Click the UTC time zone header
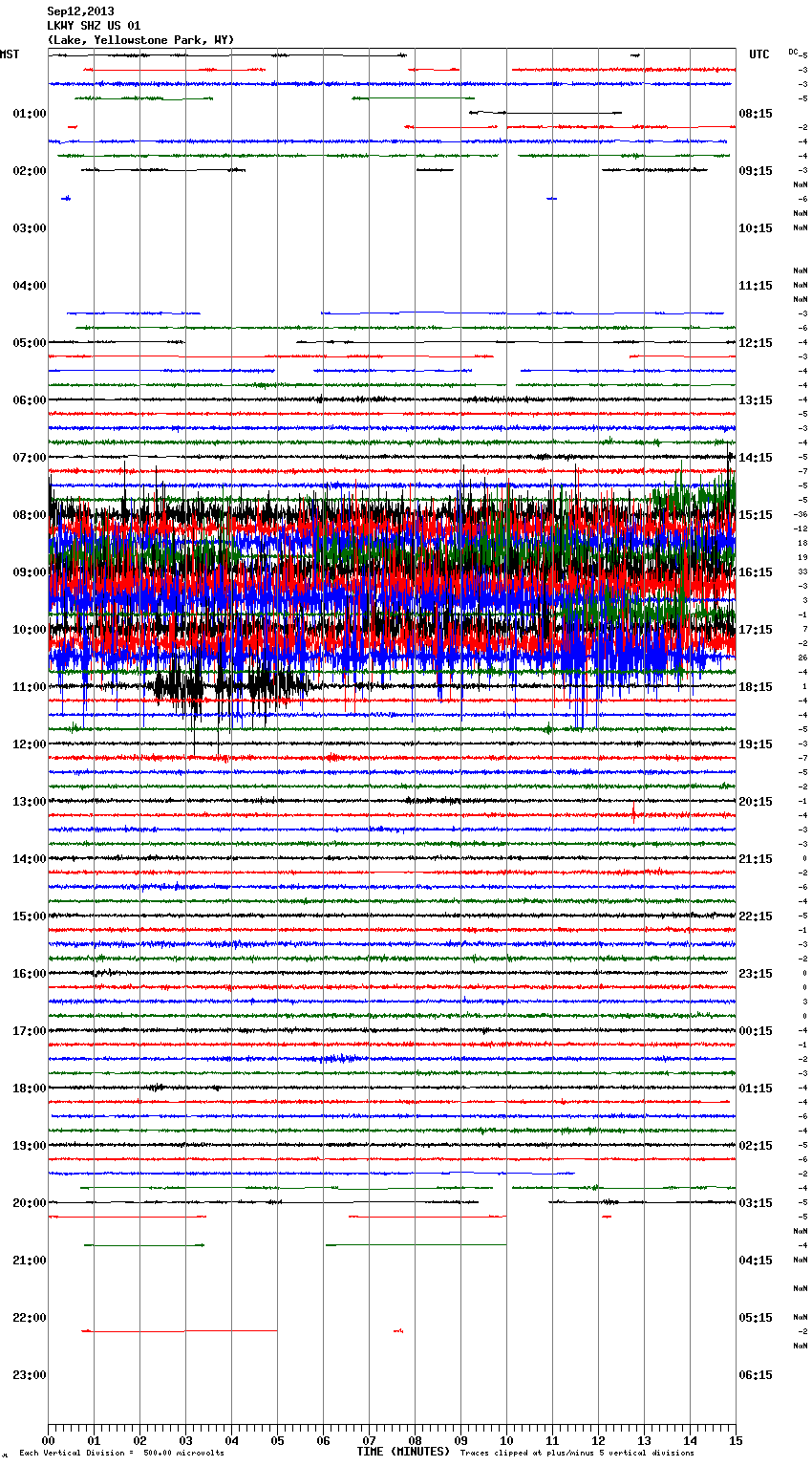Image resolution: width=812 pixels, height=1466 pixels. [759, 54]
